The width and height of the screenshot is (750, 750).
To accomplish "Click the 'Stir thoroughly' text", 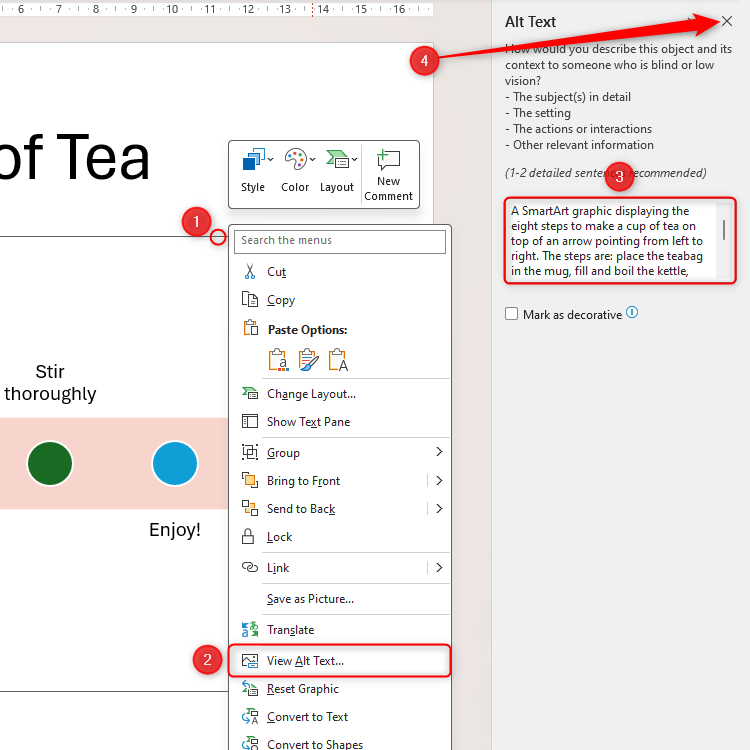I will 50,383.
